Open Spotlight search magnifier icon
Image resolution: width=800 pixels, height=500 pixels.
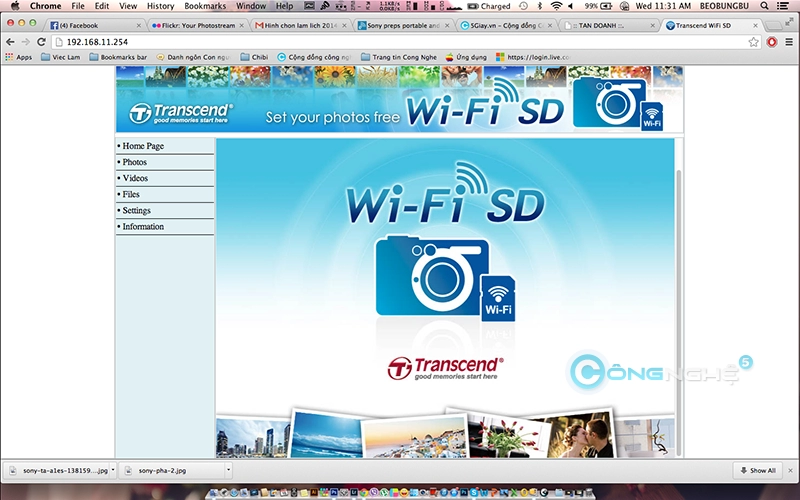pyautogui.click(x=764, y=6)
